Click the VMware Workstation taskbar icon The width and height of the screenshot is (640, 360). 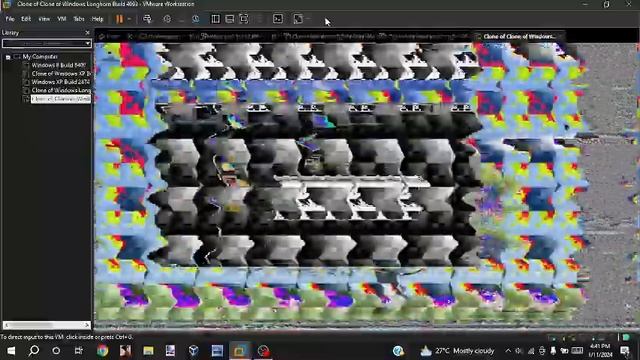240,351
